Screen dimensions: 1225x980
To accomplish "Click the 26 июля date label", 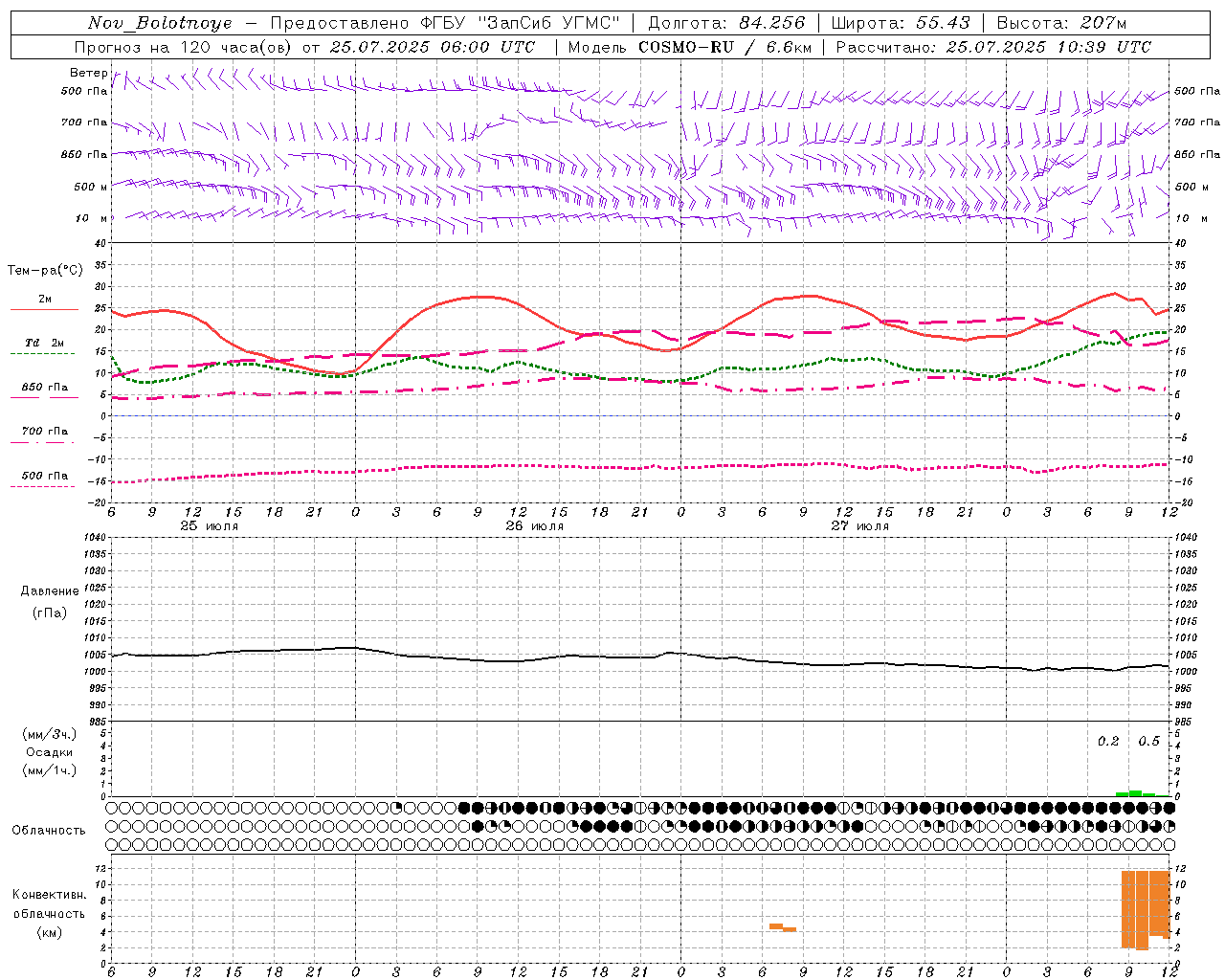I will pyautogui.click(x=534, y=526).
